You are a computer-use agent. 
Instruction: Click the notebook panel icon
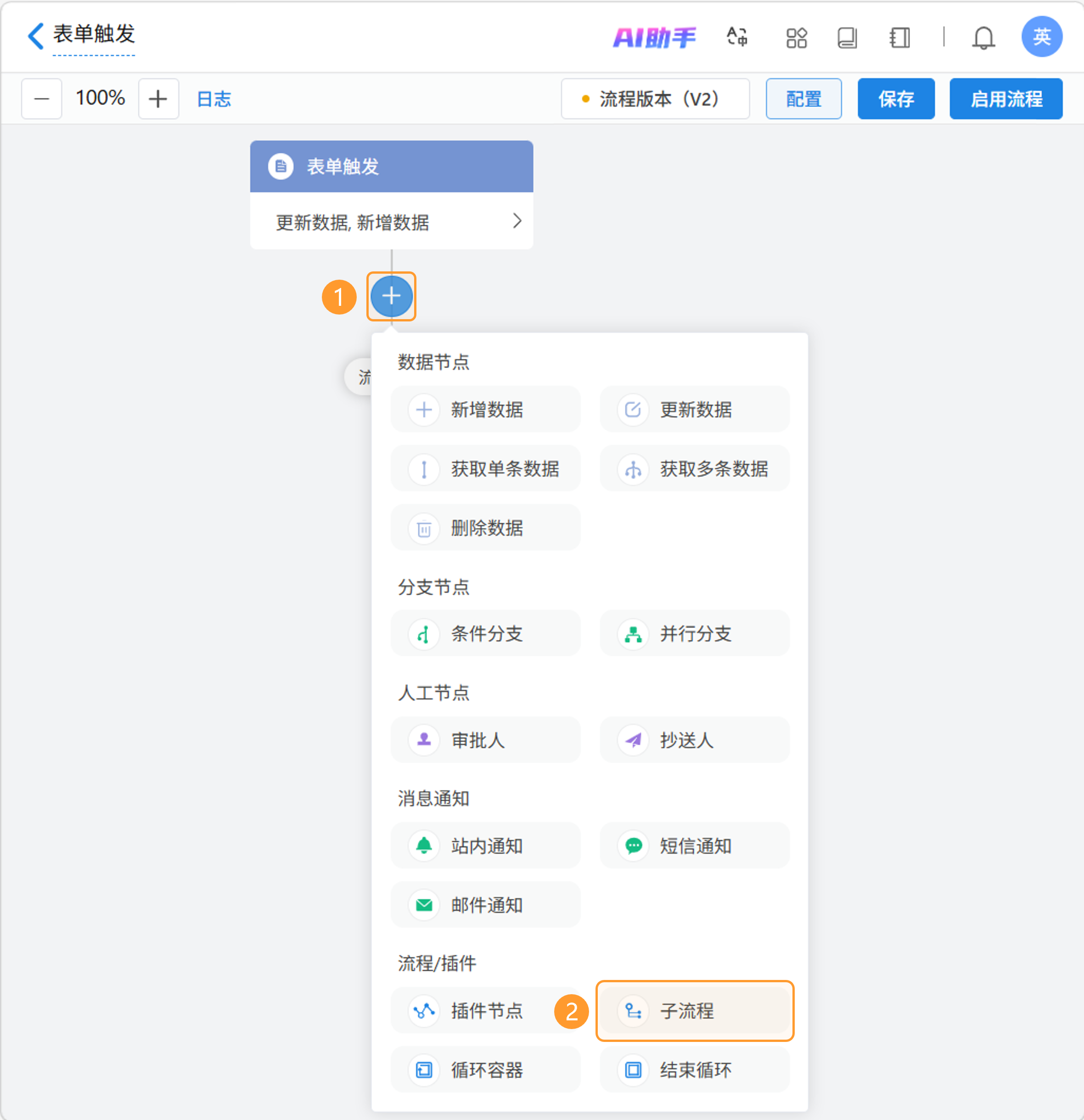point(899,38)
